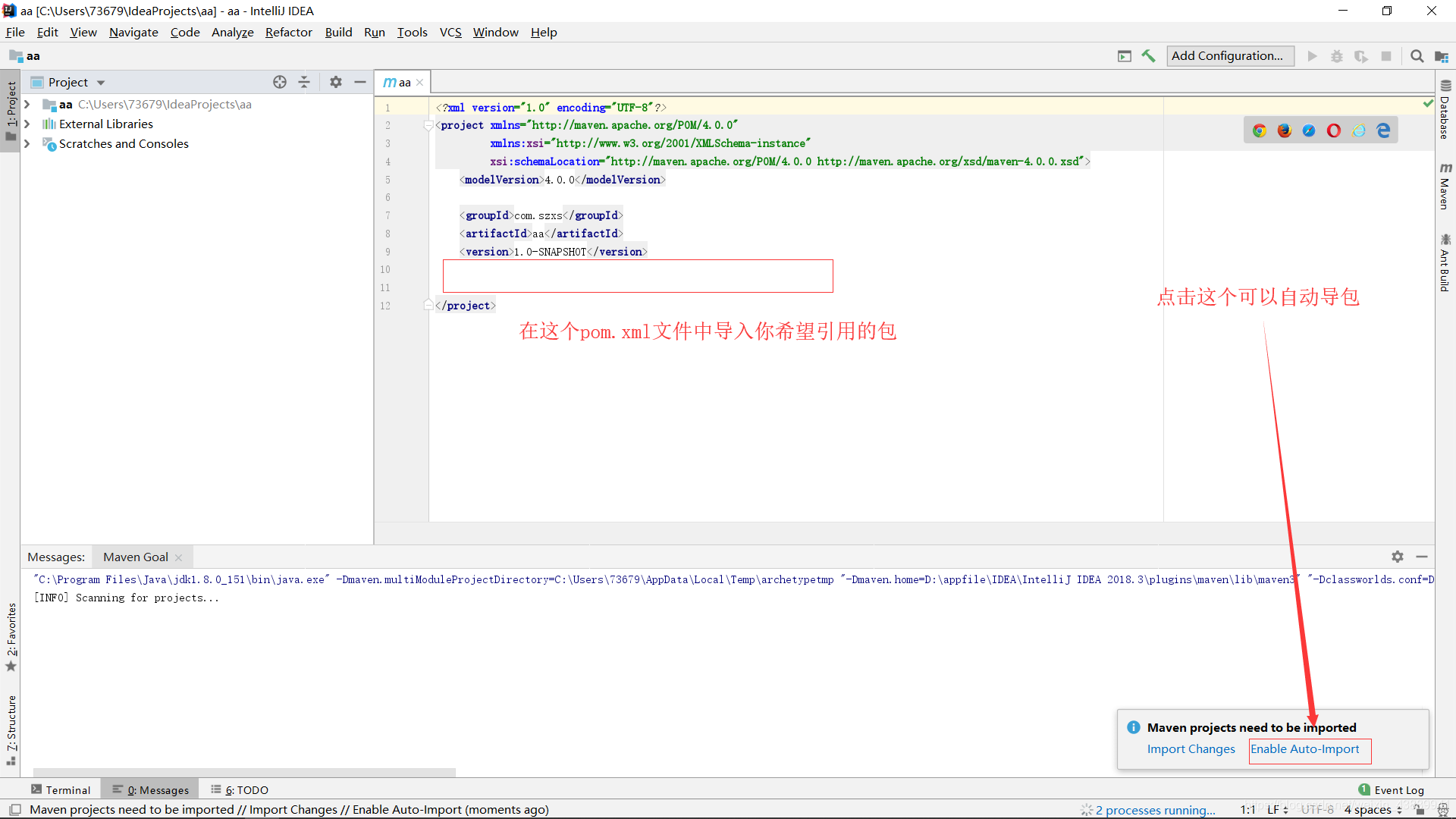Open the Project panel settings gear

pyautogui.click(x=336, y=82)
